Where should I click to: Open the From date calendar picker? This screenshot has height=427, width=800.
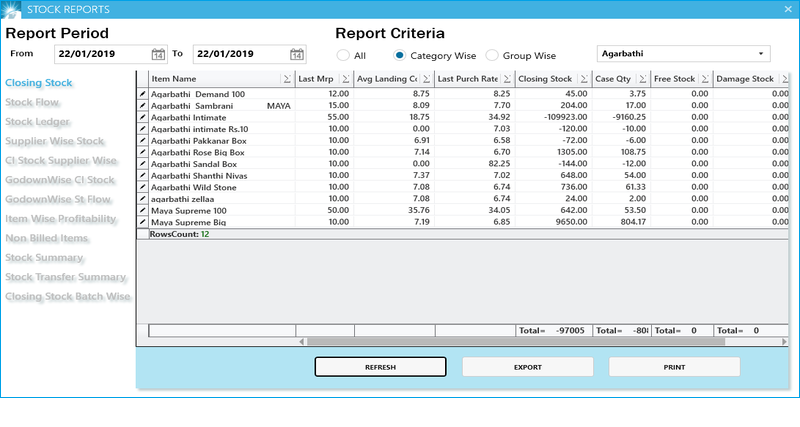[158, 54]
